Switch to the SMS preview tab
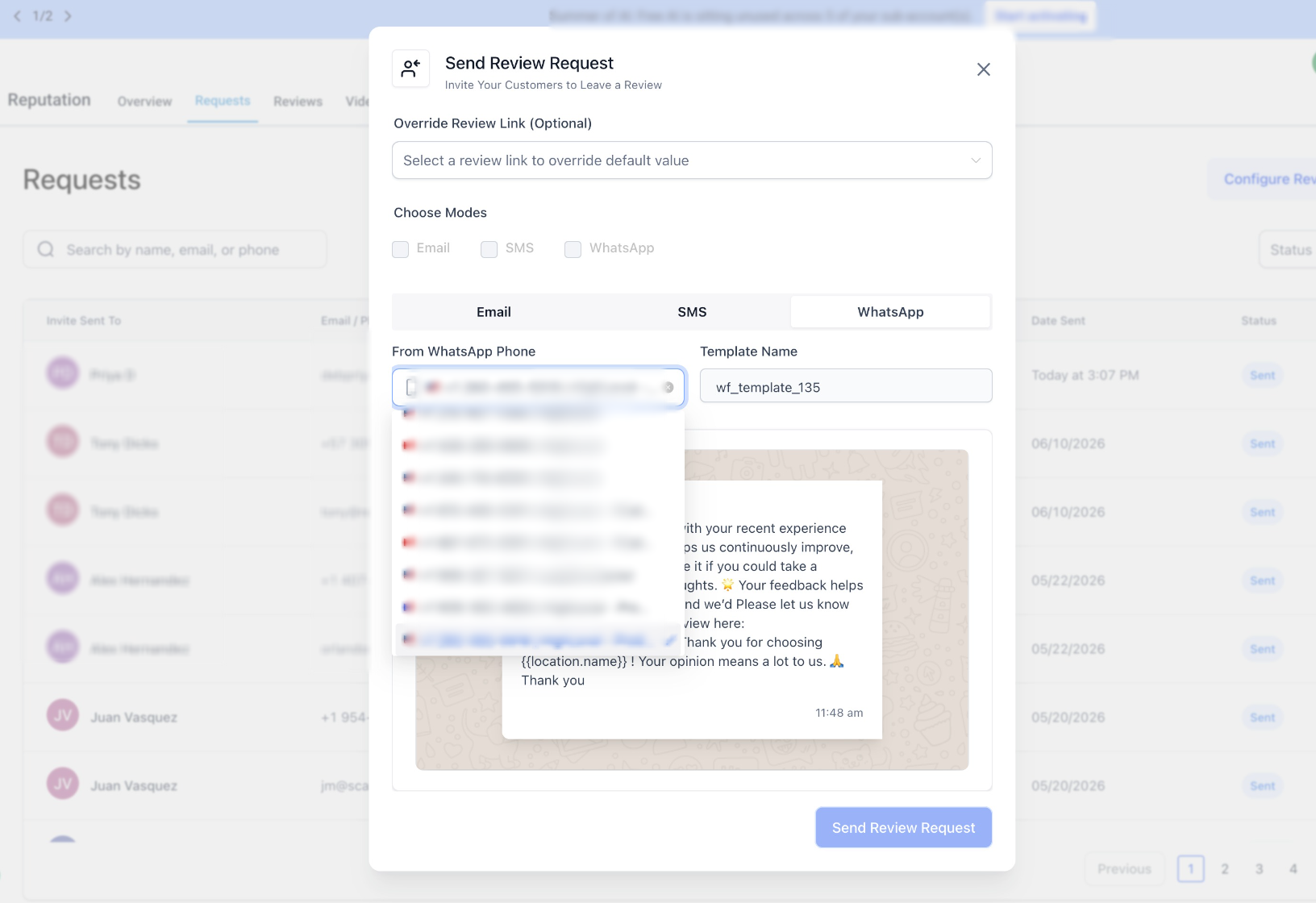Viewport: 1316px width, 903px height. point(692,312)
